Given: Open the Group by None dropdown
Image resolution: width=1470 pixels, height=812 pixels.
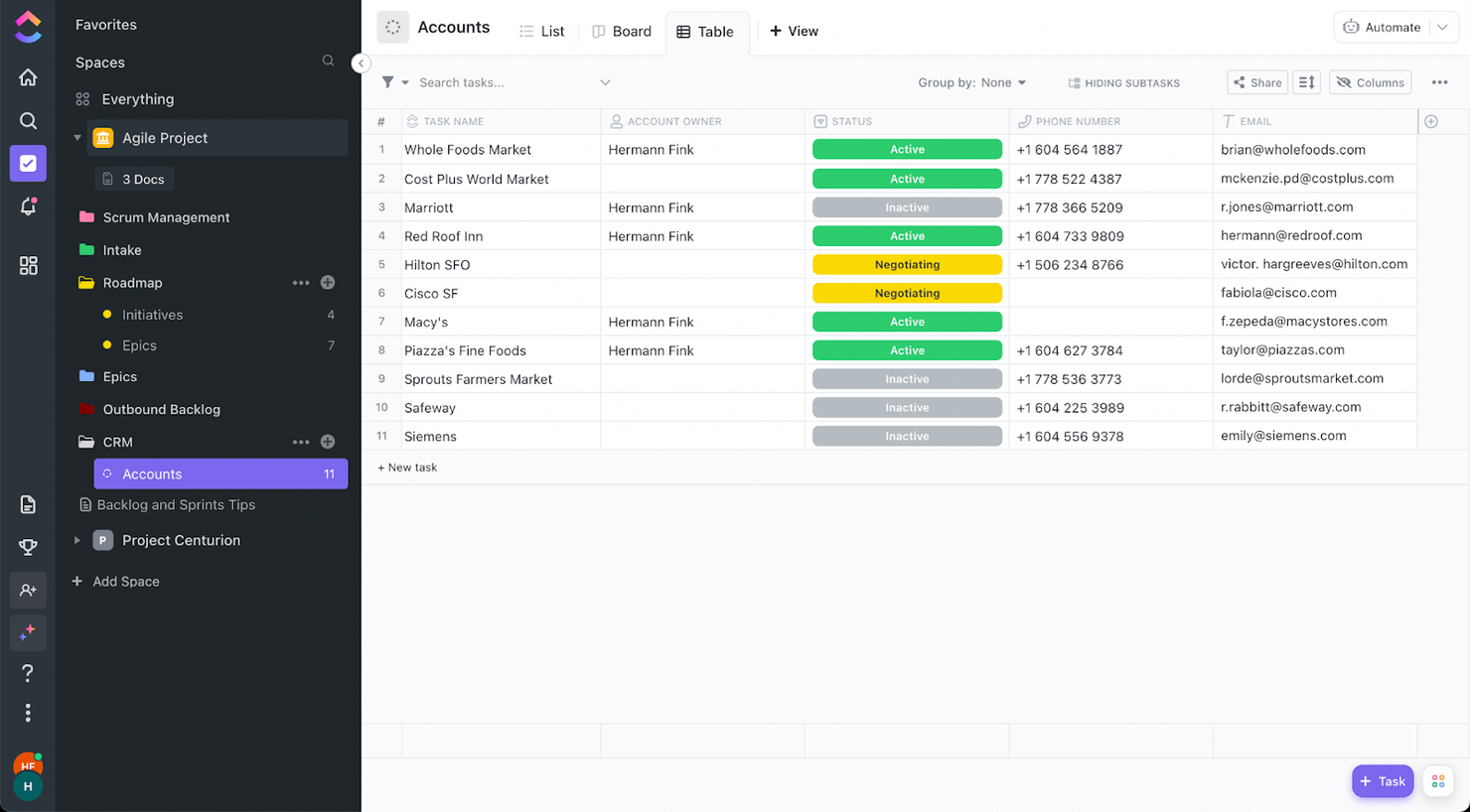Looking at the screenshot, I should pyautogui.click(x=971, y=82).
